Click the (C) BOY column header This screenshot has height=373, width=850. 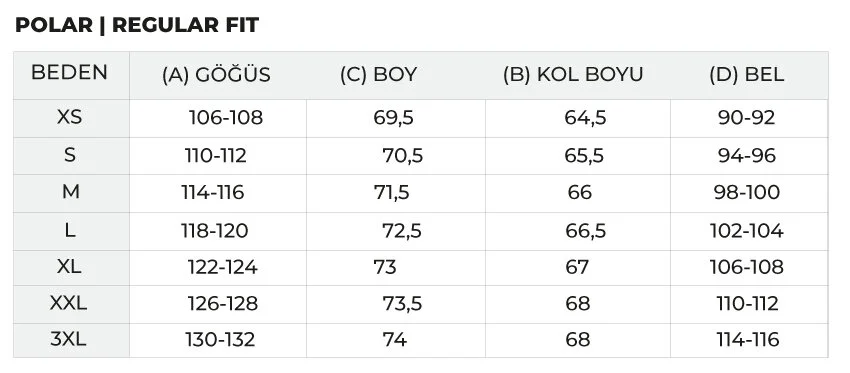(x=378, y=75)
